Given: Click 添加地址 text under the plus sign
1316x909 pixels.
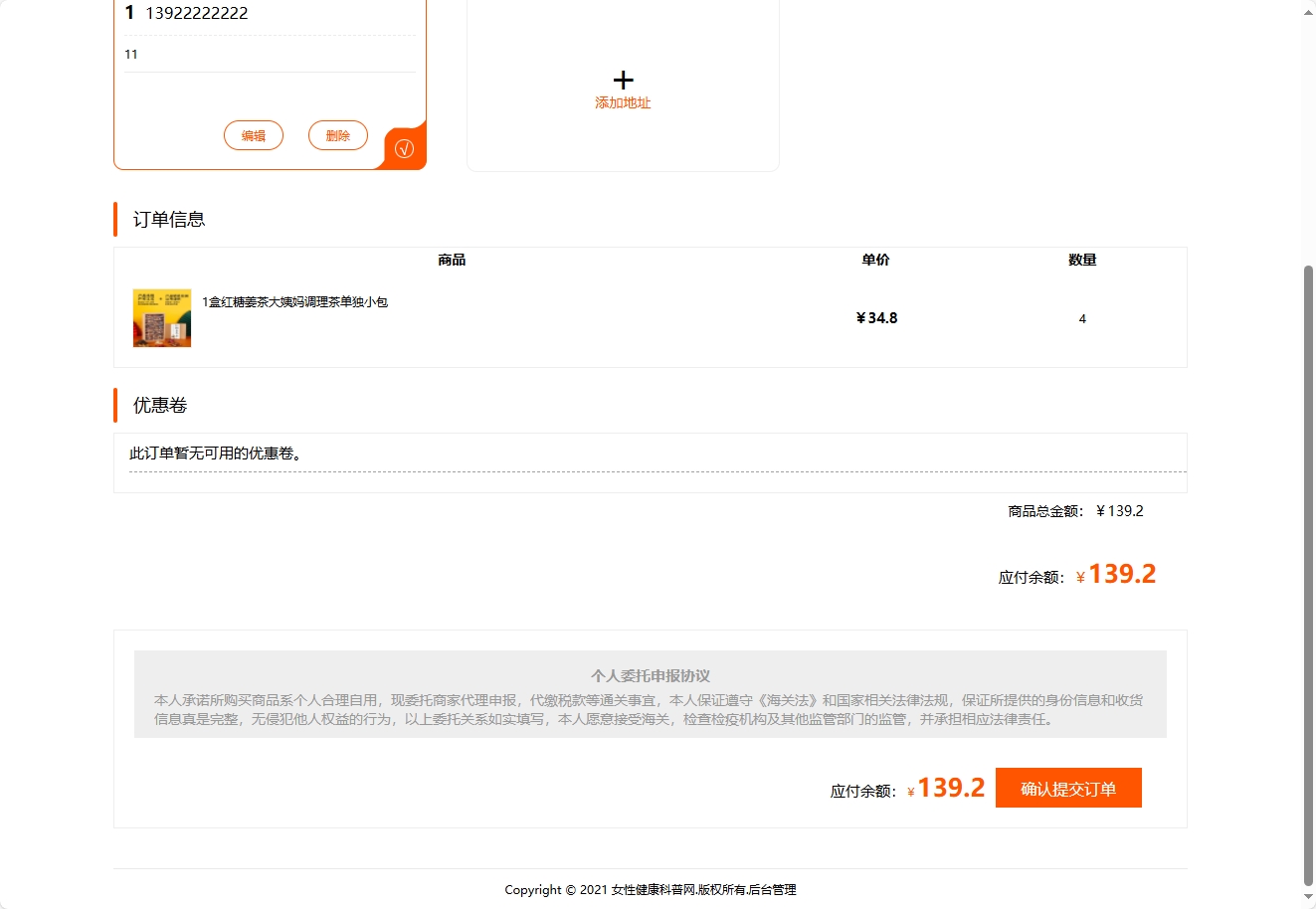Looking at the screenshot, I should 623,101.
